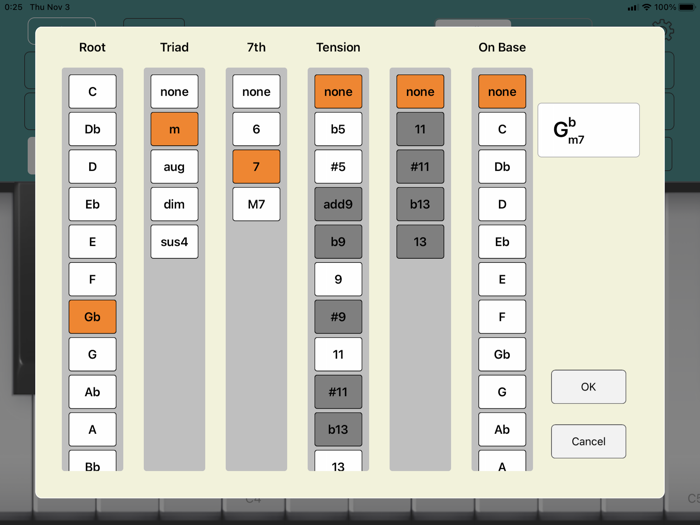The image size is (700, 525).
Task: Select 11 in first Tension column
Action: (x=338, y=354)
